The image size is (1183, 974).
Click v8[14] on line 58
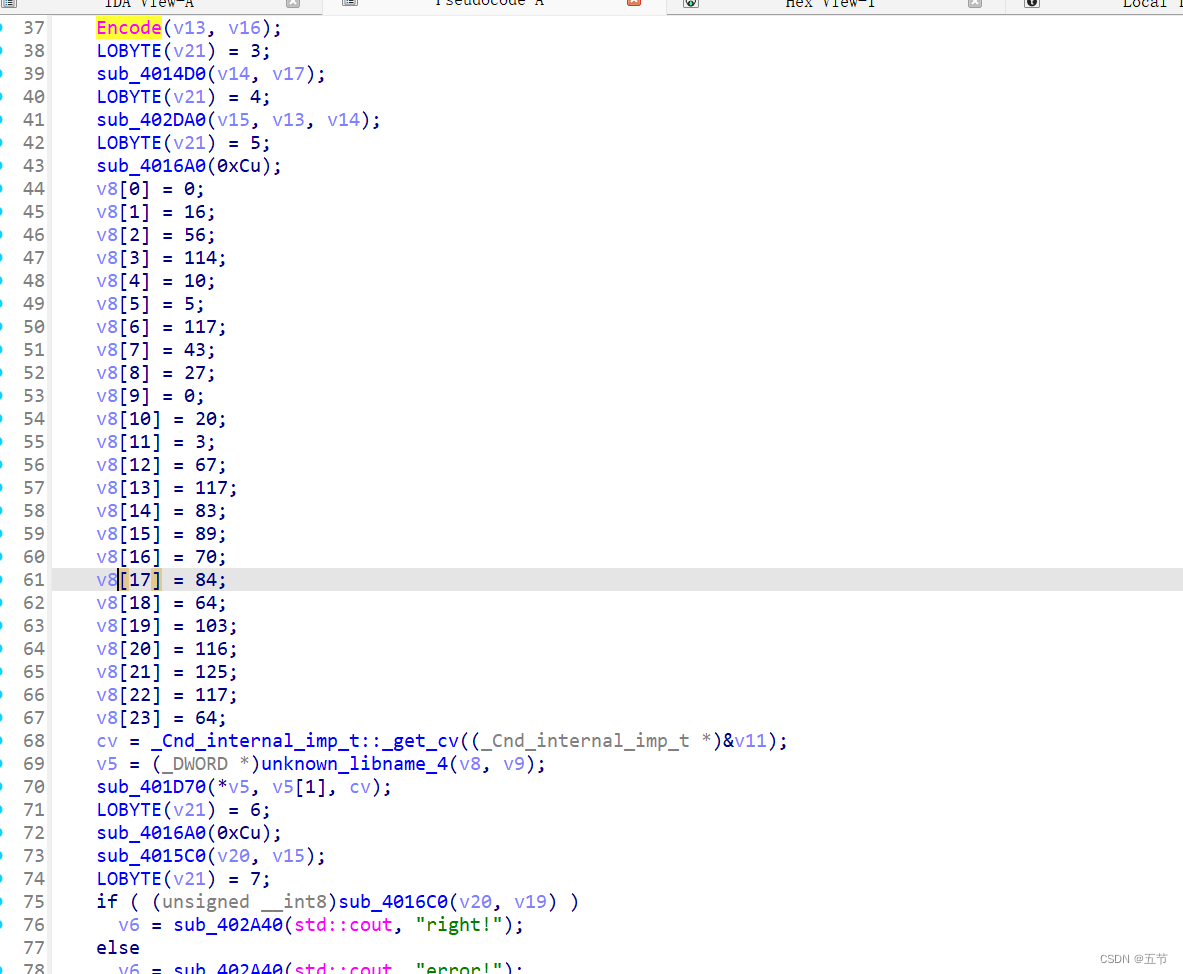[129, 511]
